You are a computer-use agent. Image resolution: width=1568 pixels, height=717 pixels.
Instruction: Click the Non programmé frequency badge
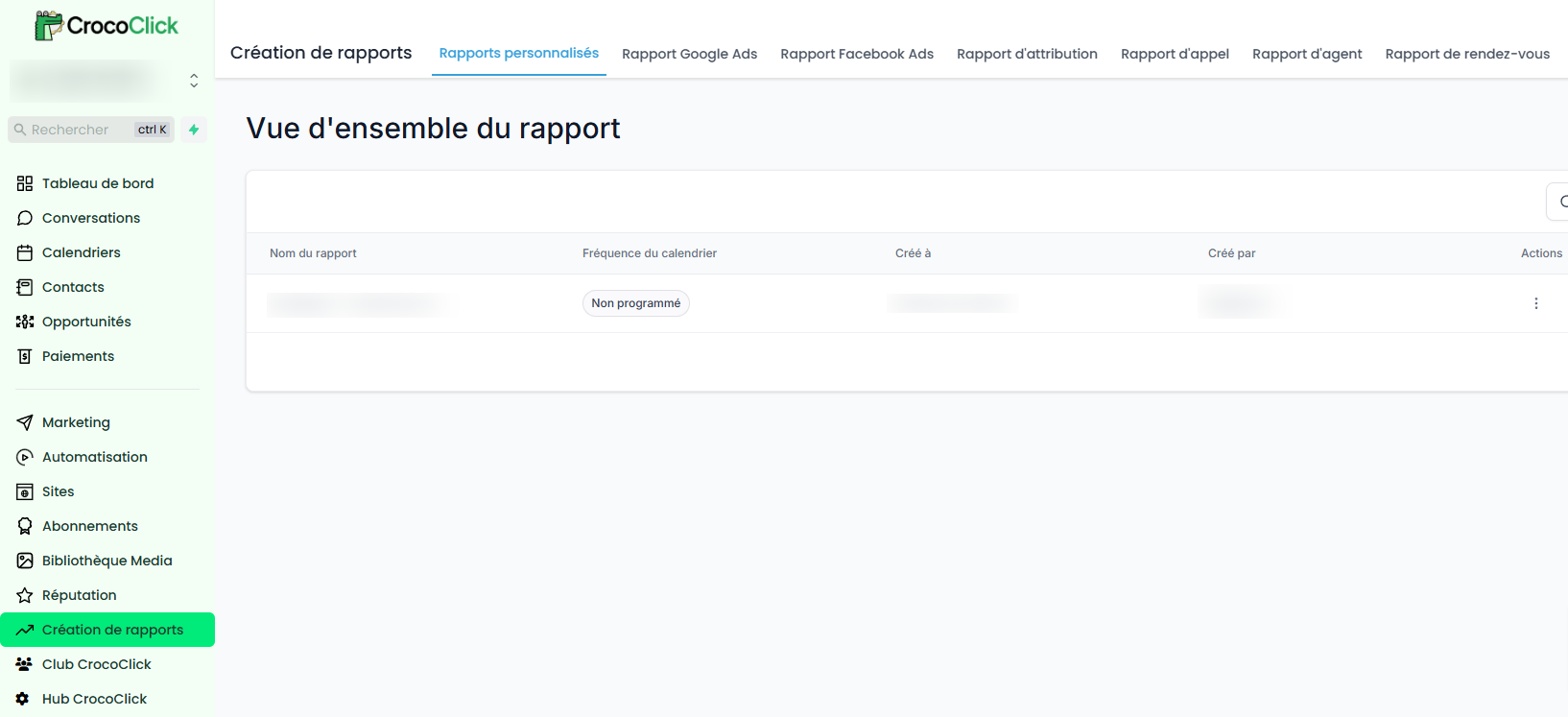(x=636, y=303)
